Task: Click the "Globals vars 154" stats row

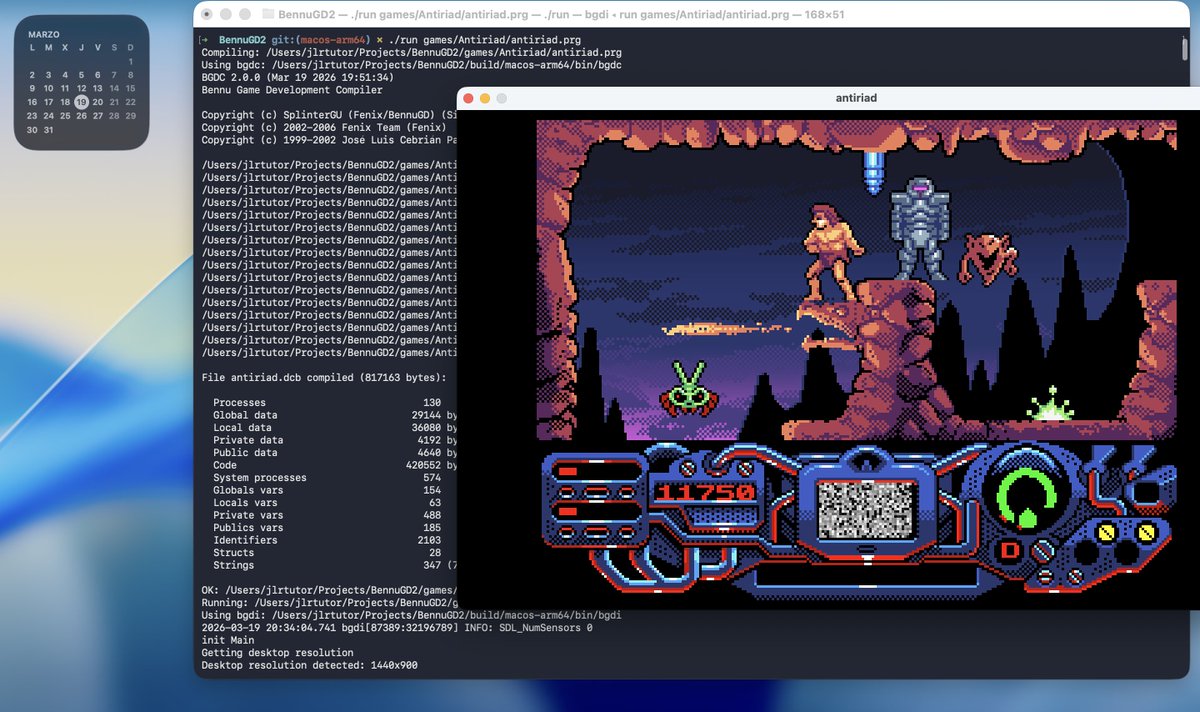Action: (x=327, y=490)
